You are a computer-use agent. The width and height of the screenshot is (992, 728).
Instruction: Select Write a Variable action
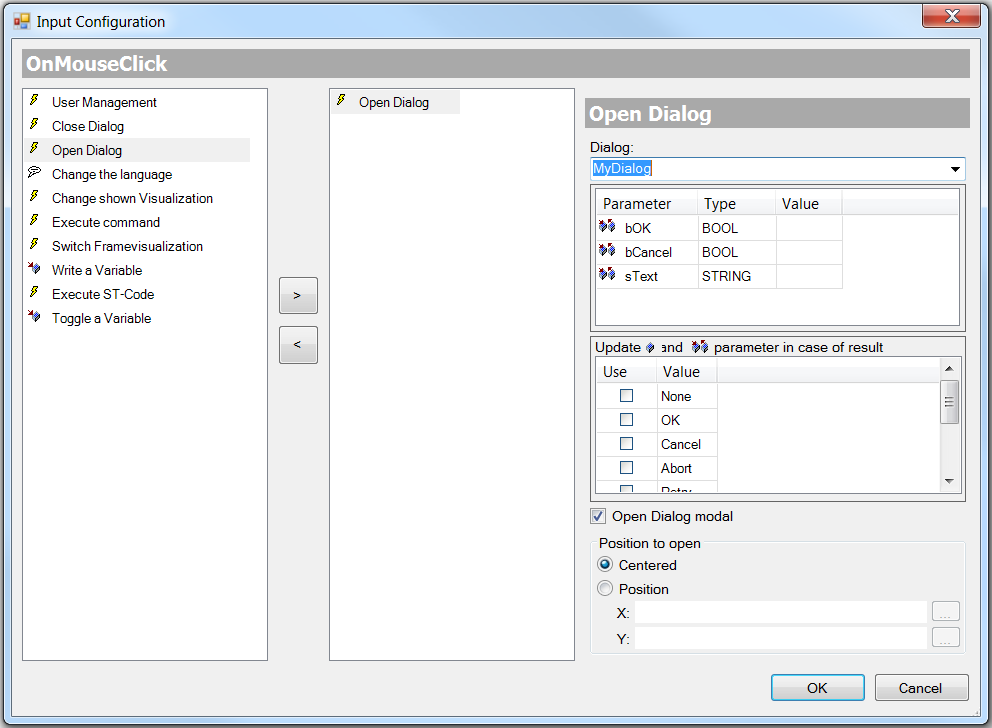(x=97, y=271)
